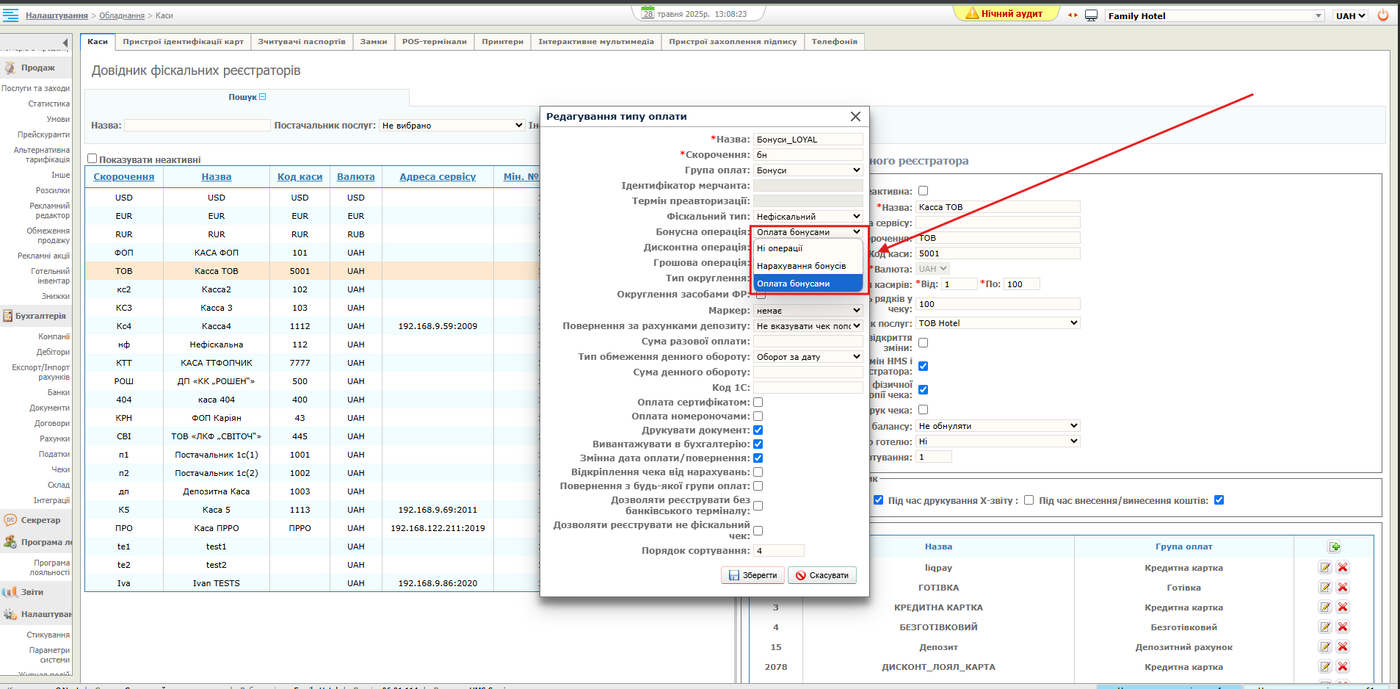
Task: Open the Фіскальний тип dropdown
Action: coord(807,216)
